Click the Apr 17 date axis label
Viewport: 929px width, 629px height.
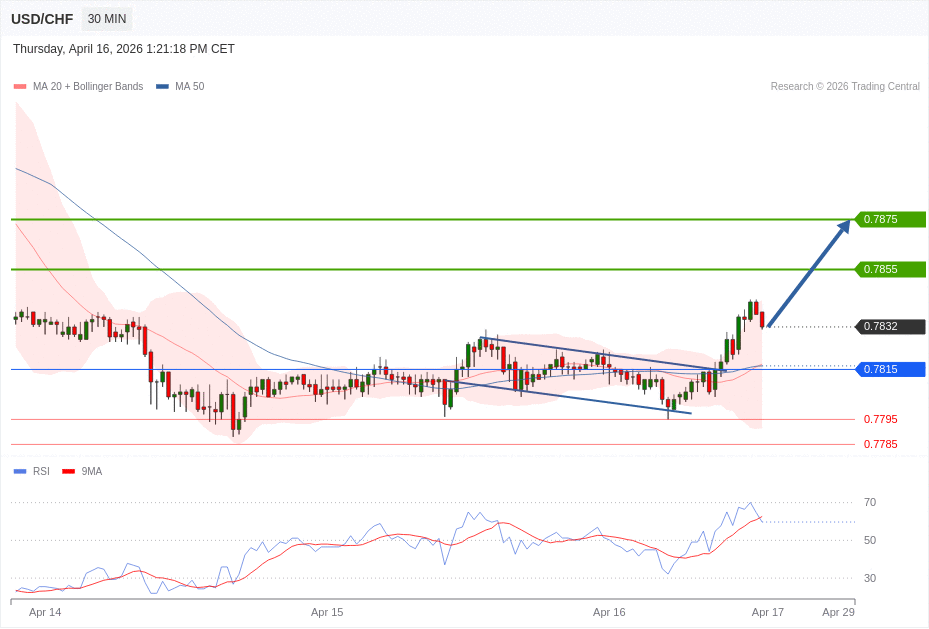768,612
